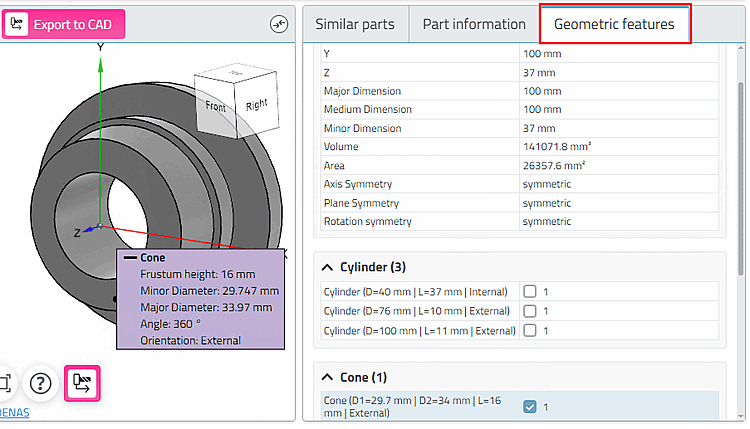This screenshot has height=429, width=750.
Task: Click the fit-to-view frame icon
Action: click(x=5, y=382)
